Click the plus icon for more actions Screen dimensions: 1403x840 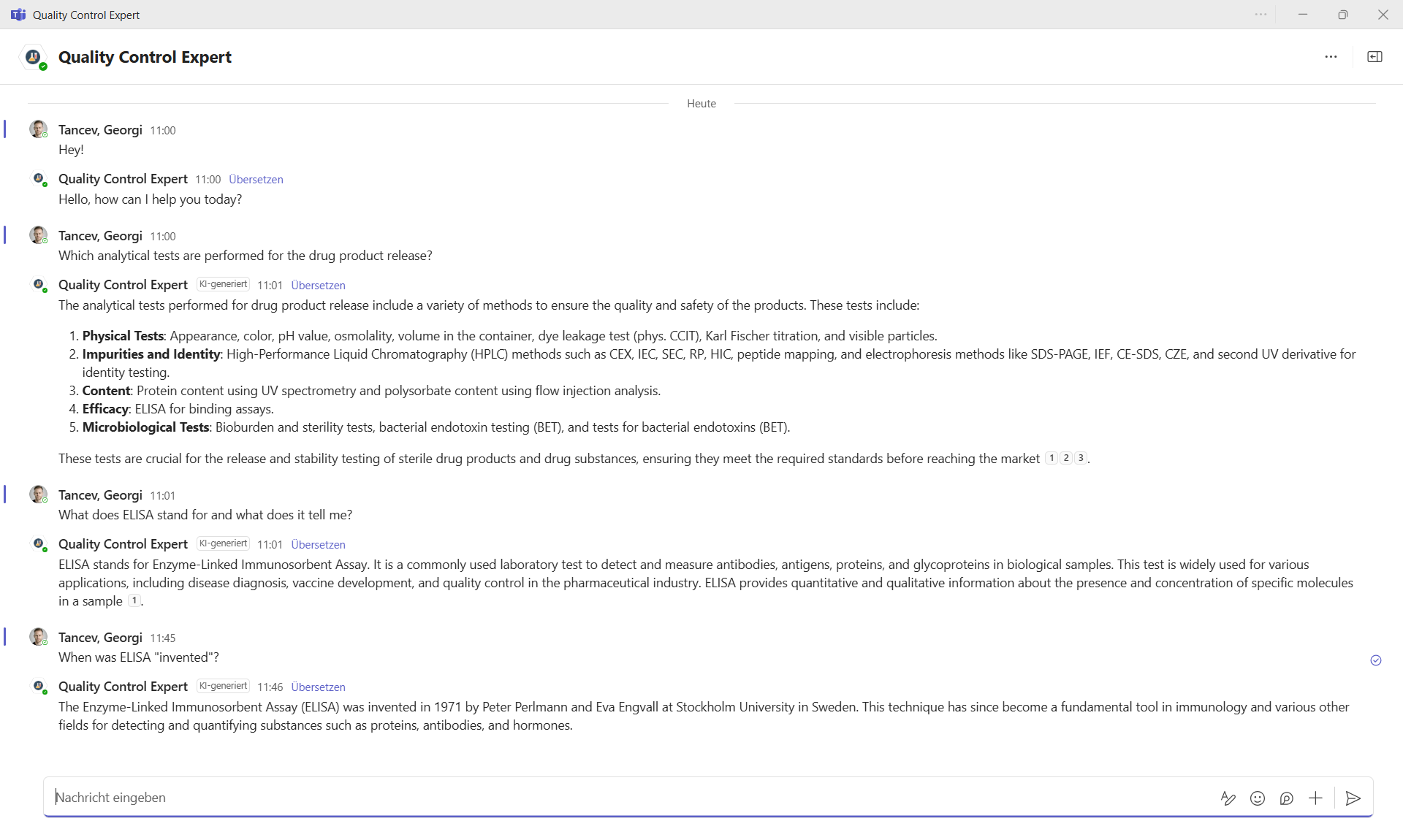[1315, 798]
